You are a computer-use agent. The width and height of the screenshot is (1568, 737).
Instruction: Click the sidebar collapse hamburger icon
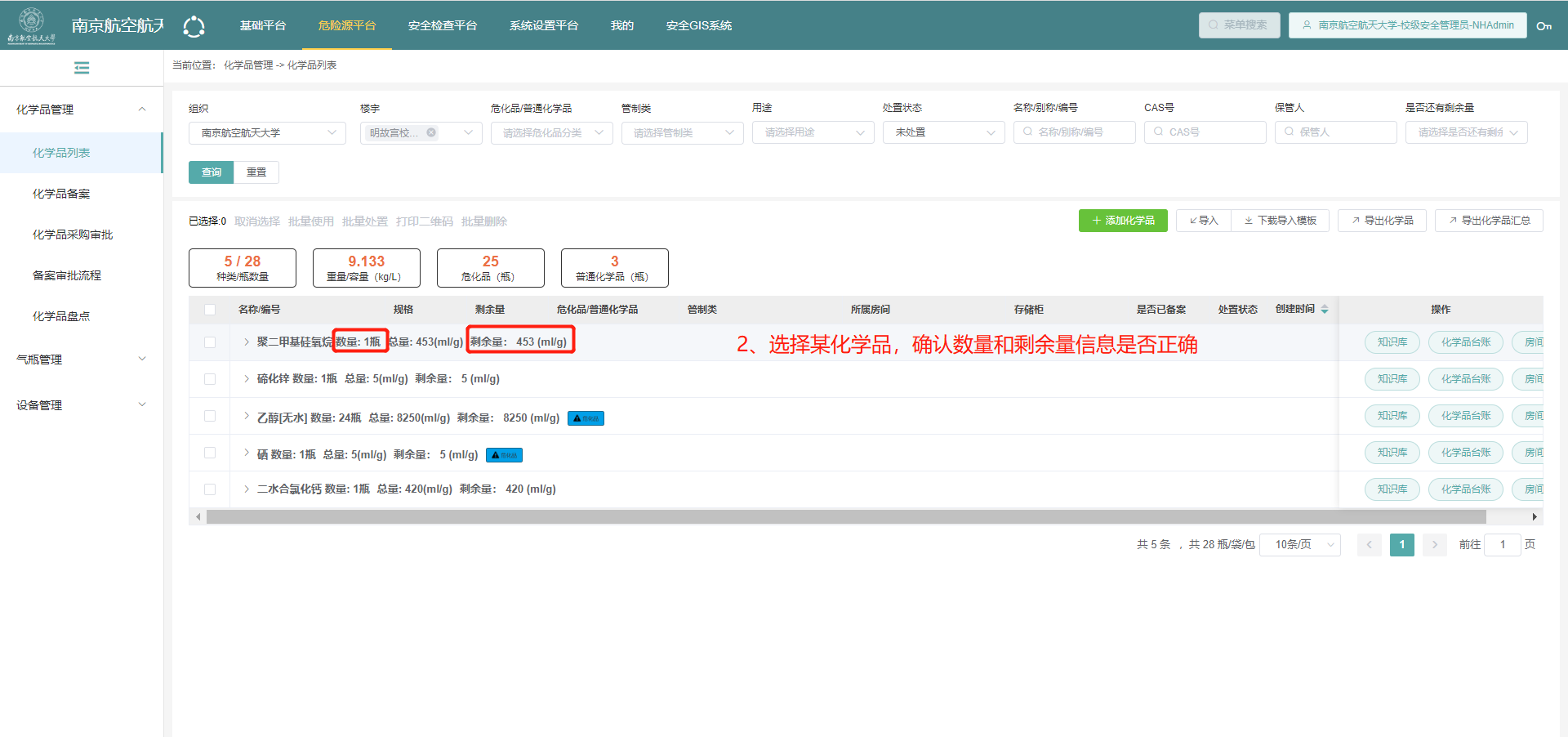coord(82,68)
